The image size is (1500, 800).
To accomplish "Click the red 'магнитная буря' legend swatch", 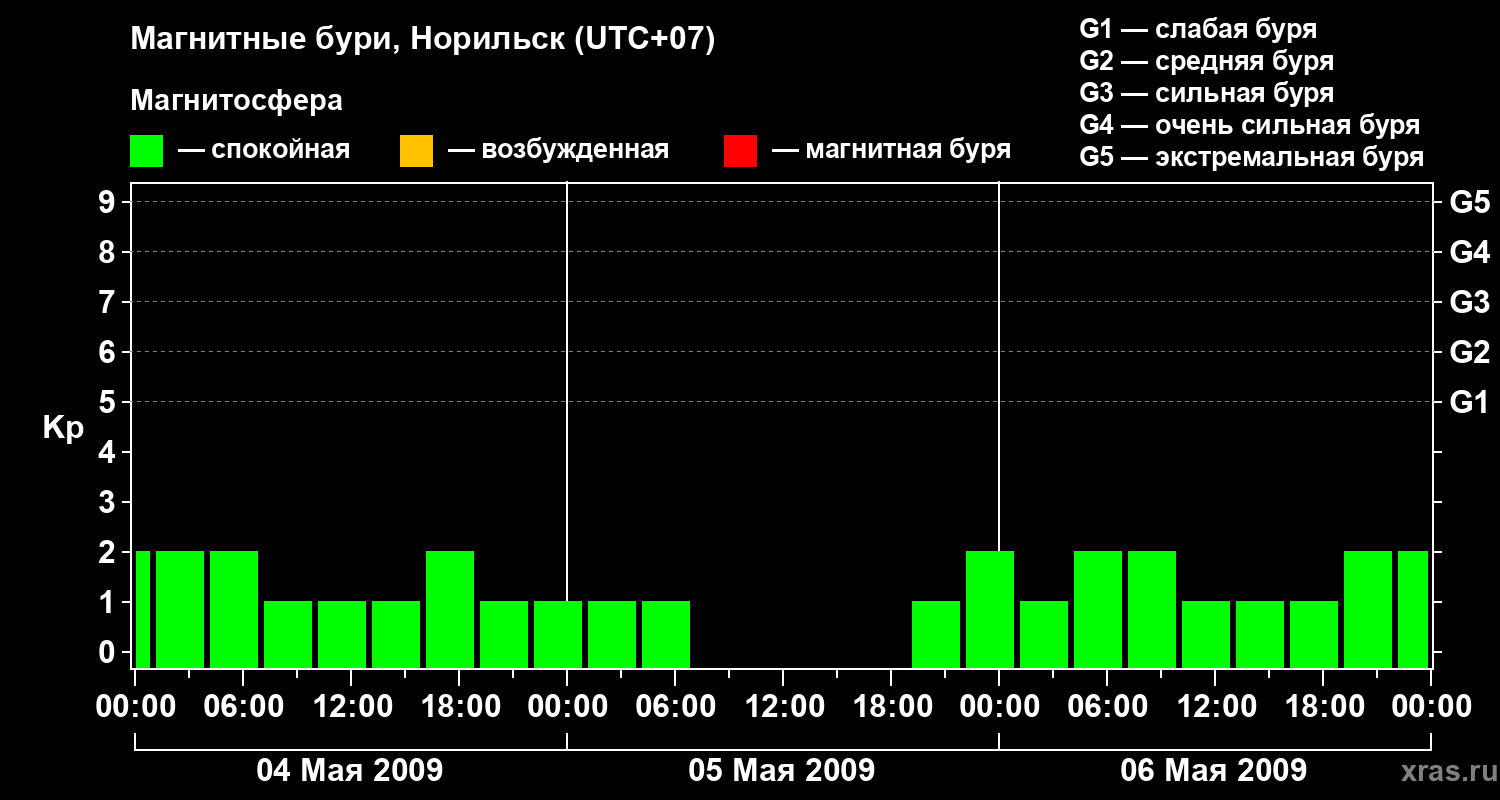I will [740, 151].
